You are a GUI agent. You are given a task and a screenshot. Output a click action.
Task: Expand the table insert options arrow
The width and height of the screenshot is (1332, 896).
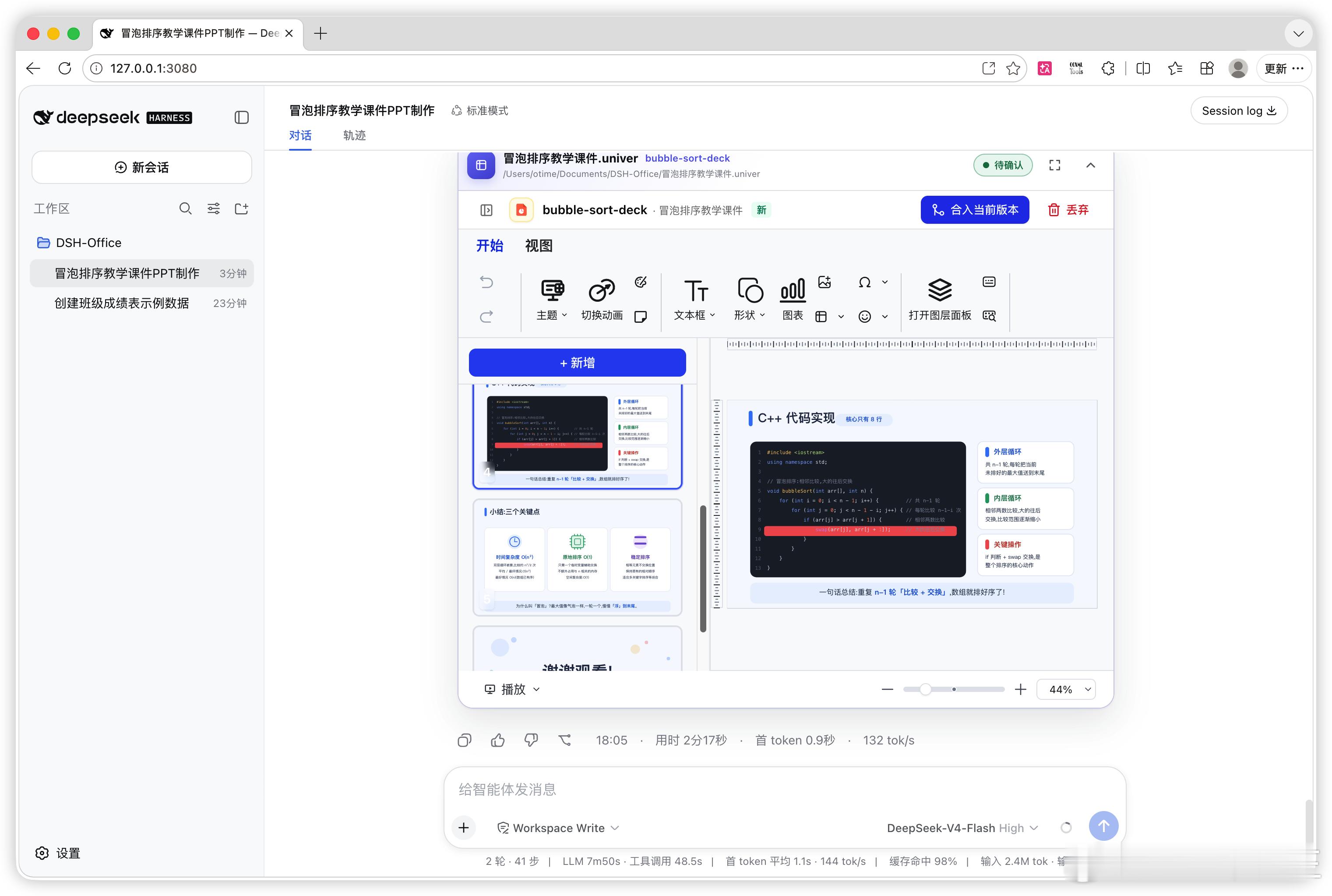click(x=841, y=316)
